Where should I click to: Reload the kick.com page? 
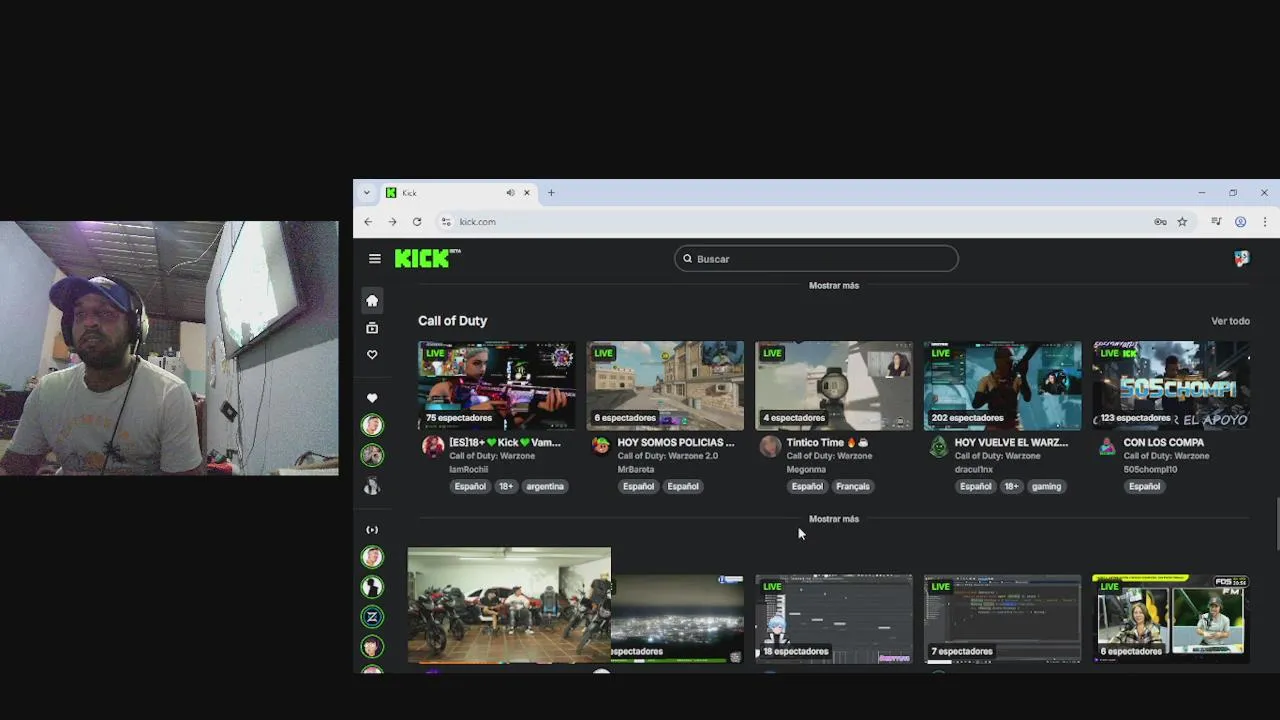point(417,222)
